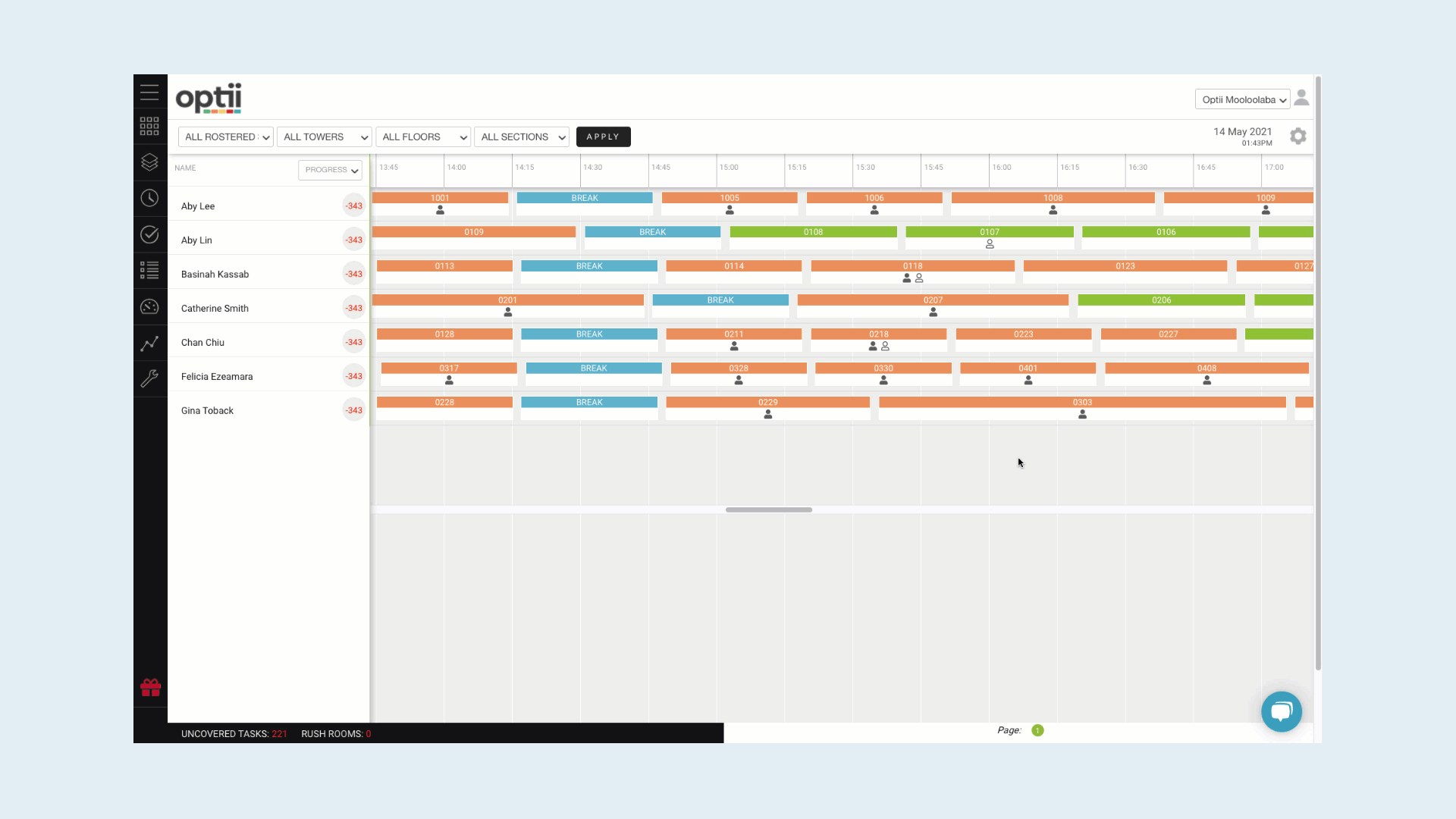
Task: Click the navigation hamburger menu icon
Action: 150,92
